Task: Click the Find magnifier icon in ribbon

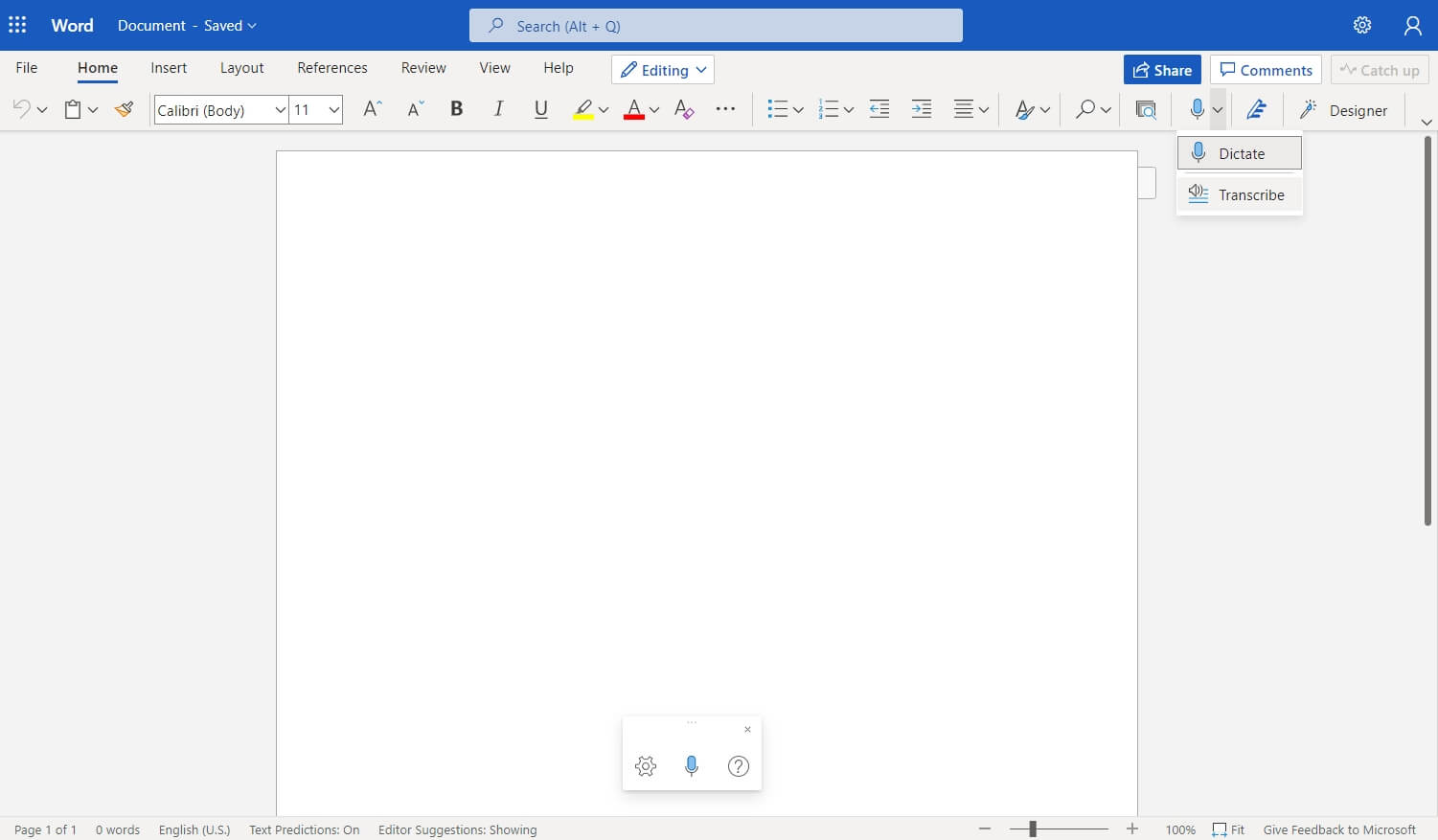Action: coord(1084,109)
